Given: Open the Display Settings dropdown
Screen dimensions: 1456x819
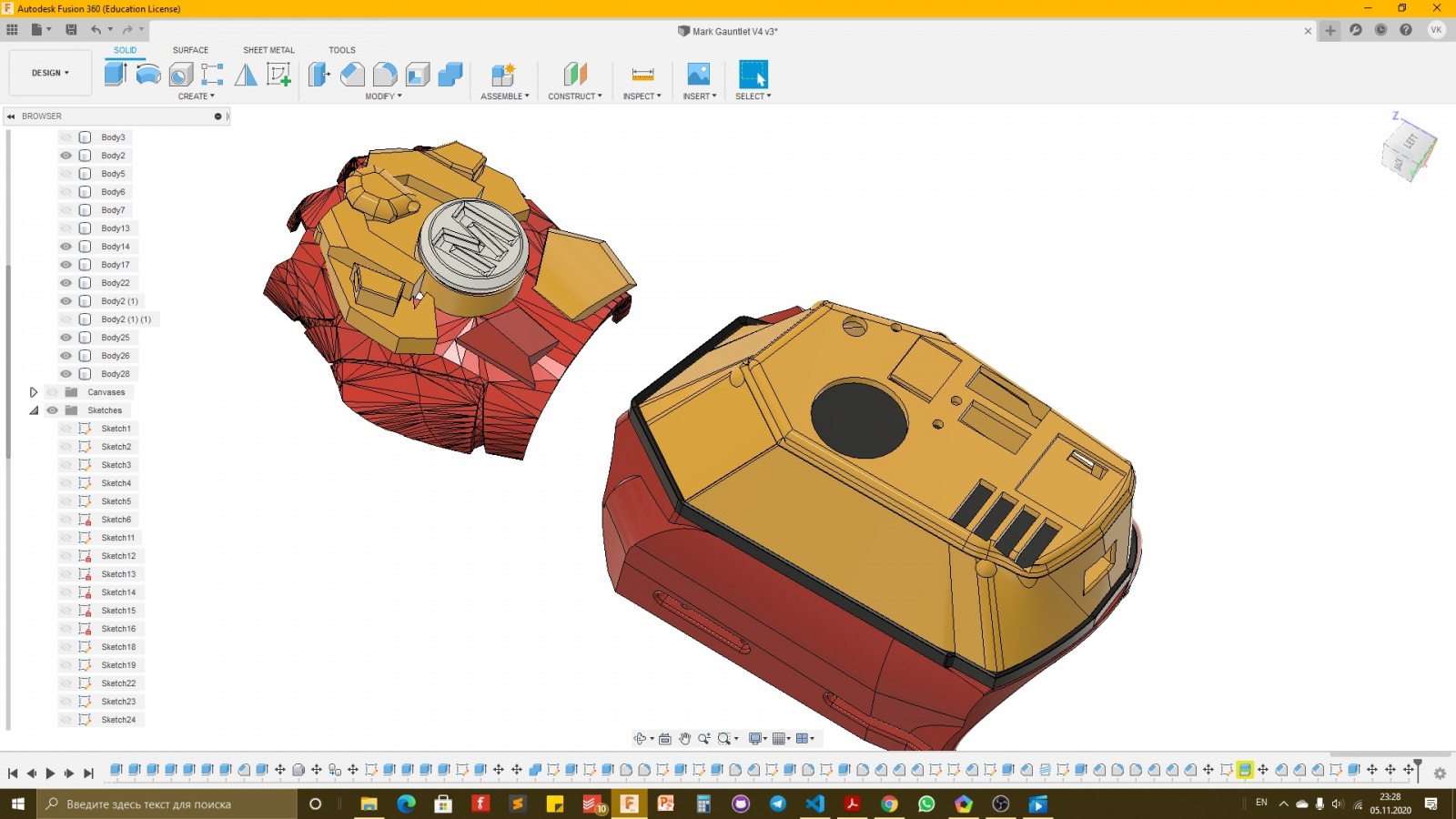Looking at the screenshot, I should click(758, 739).
